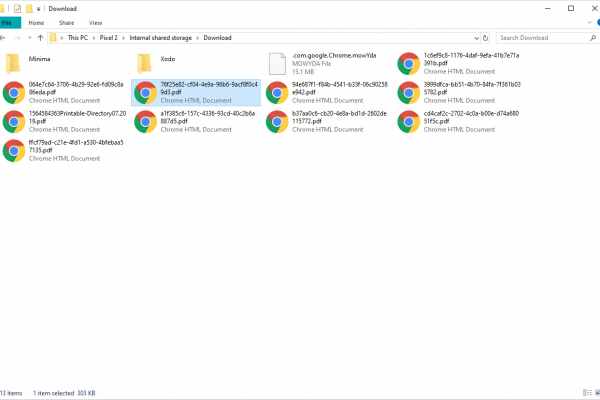Click the folder icon in address bar
Screen dimensions: 600x400
coord(53,38)
